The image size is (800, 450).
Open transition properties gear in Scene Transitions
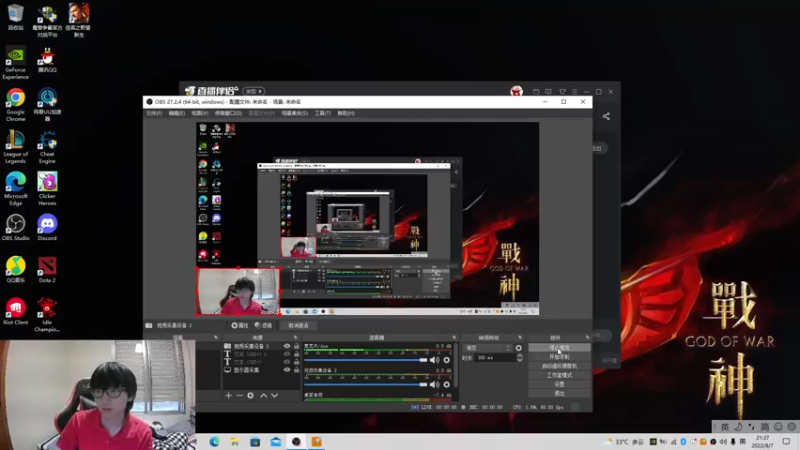[519, 348]
